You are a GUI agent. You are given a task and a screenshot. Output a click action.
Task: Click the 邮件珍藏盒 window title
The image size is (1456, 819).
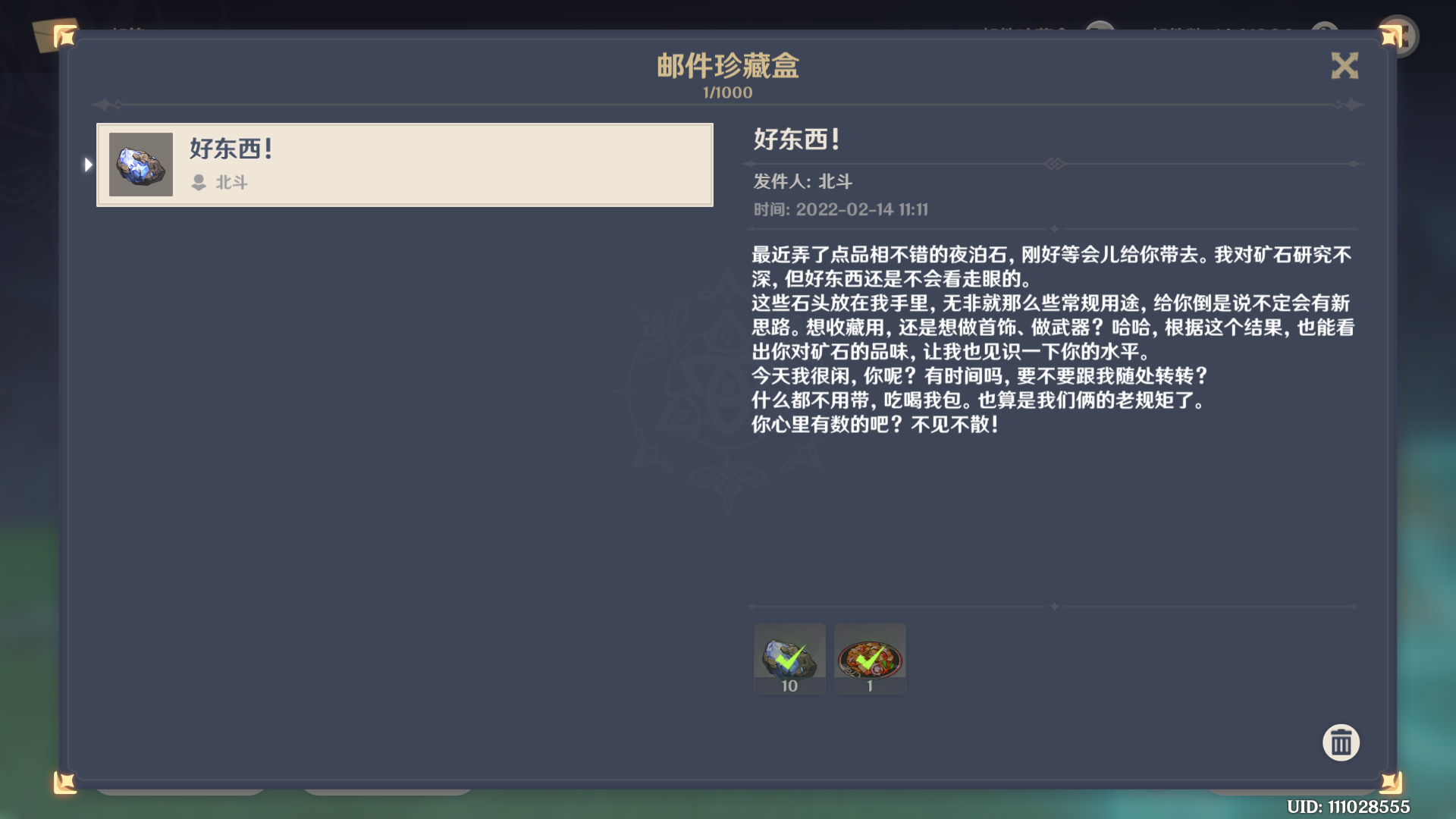727,66
